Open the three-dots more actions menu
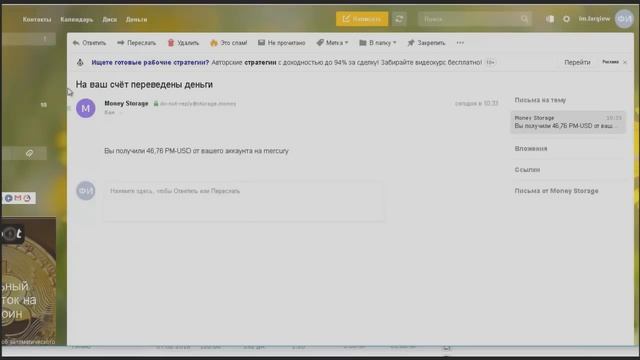 460,43
